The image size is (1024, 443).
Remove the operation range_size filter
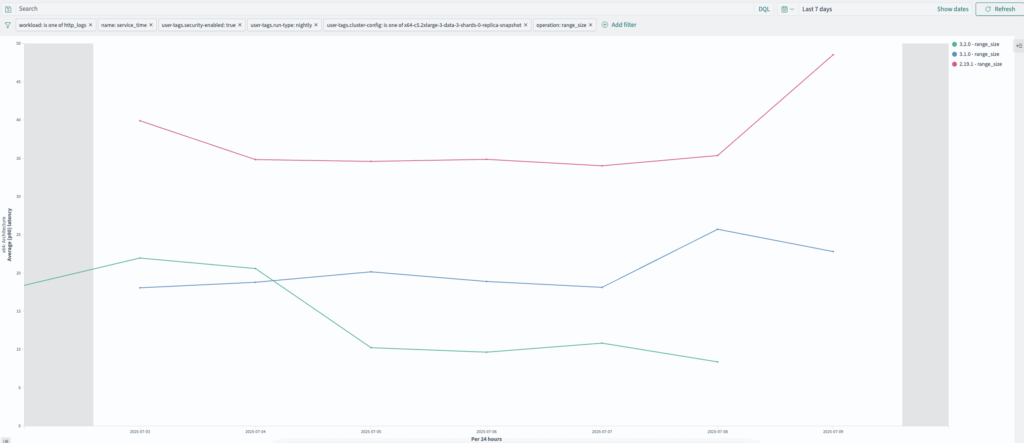pos(591,25)
